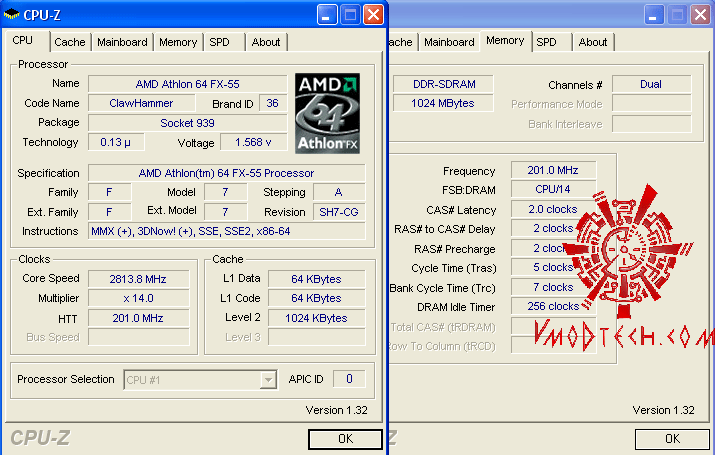Open About tab in the background window
This screenshot has width=715, height=455.
click(593, 42)
